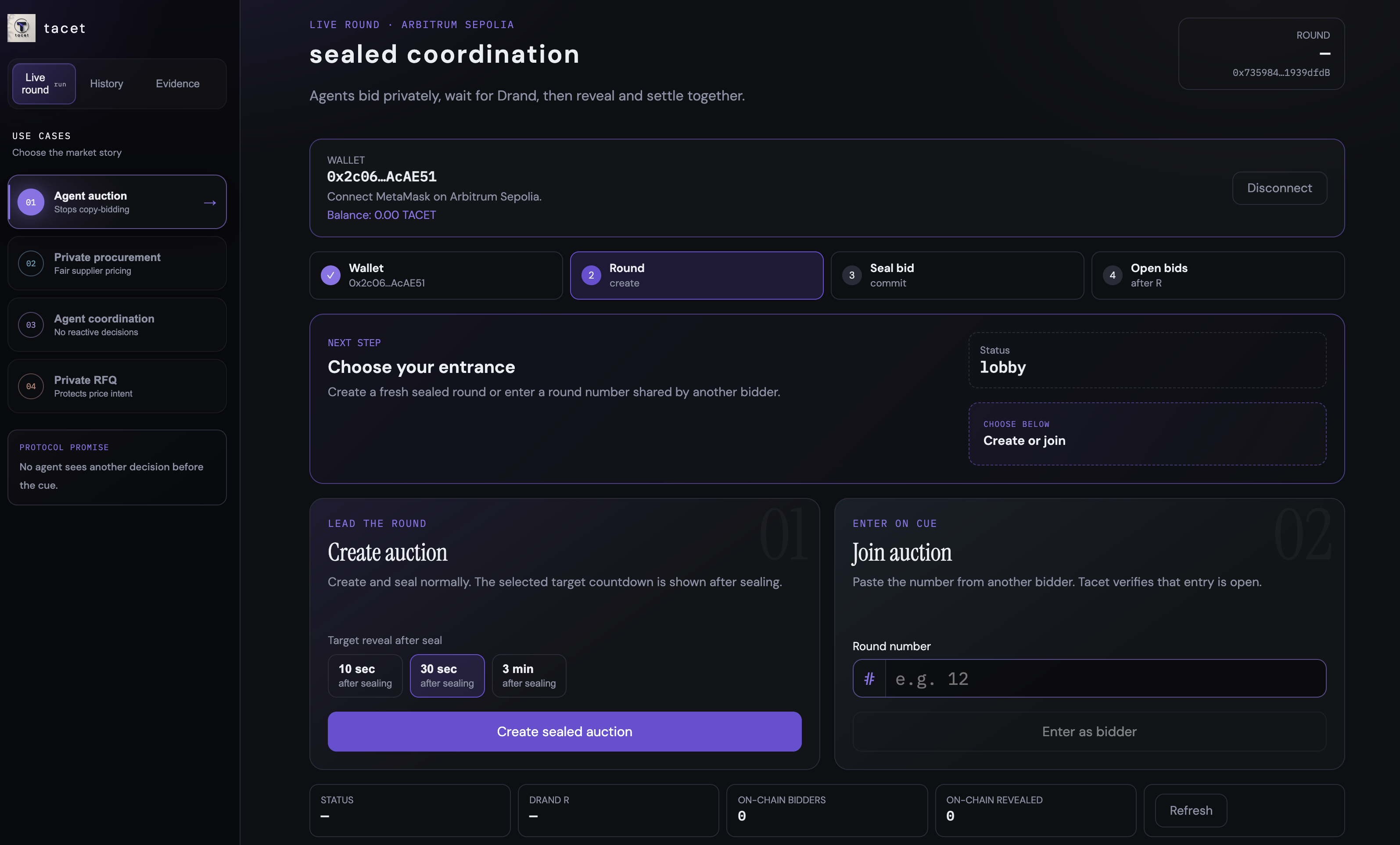Viewport: 1400px width, 845px height.
Task: Switch to the Evidence tab
Action: [x=178, y=83]
